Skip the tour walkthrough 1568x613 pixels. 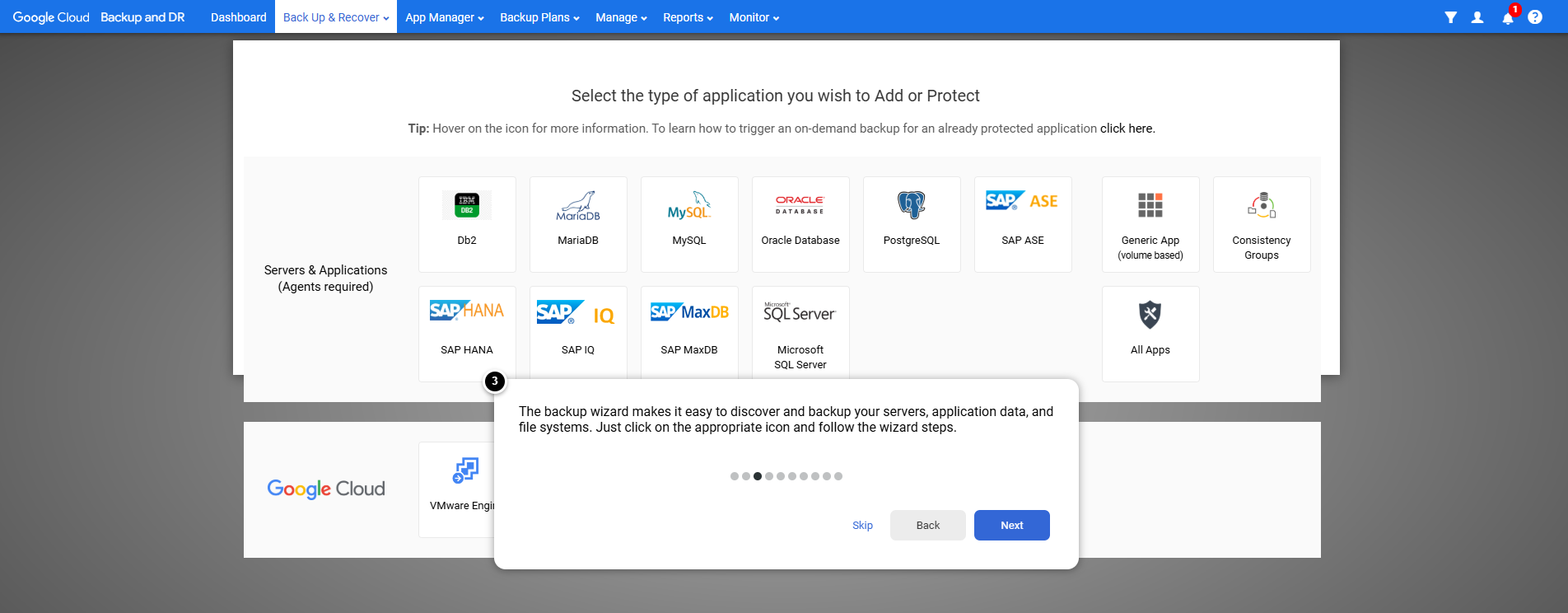862,526
